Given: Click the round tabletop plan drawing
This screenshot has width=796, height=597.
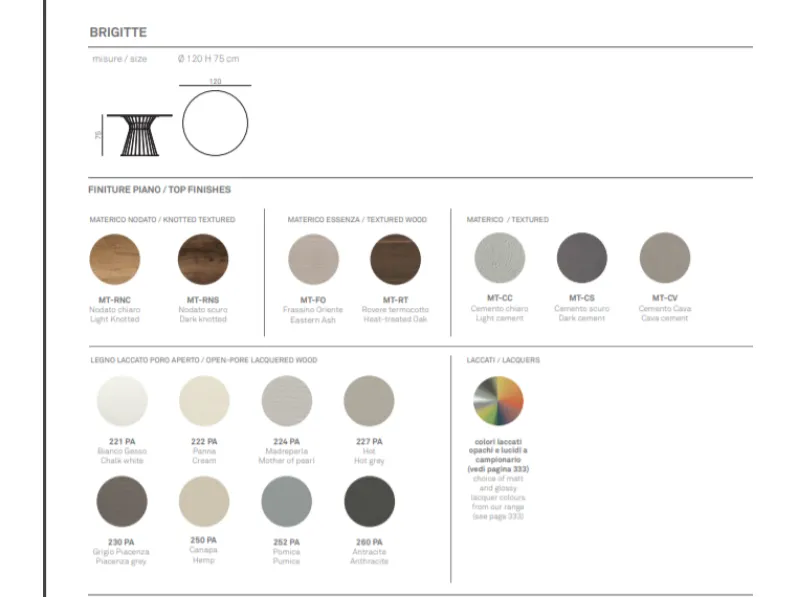Looking at the screenshot, I should pos(215,123).
